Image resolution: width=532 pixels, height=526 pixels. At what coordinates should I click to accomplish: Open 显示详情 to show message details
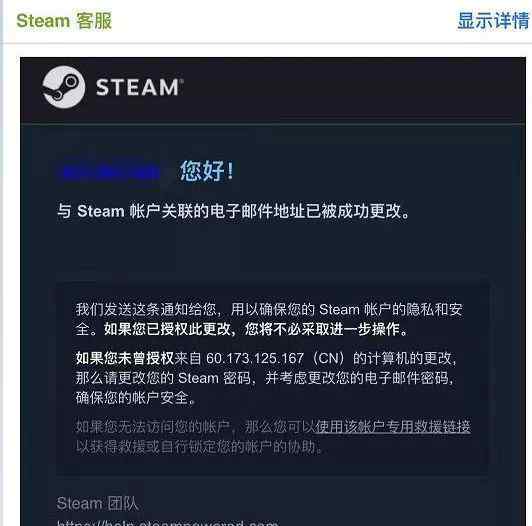[x=493, y=21]
